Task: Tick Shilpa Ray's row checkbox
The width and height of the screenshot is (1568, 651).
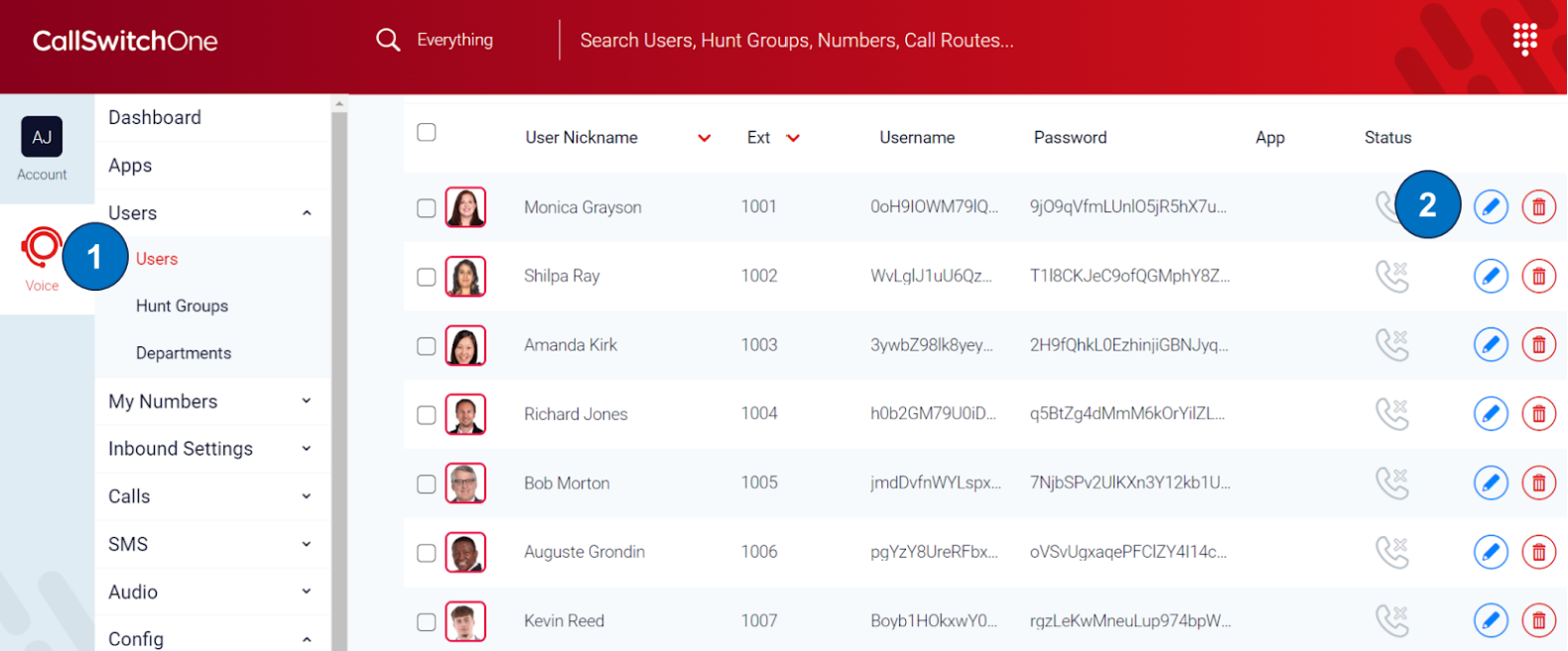Action: [x=427, y=277]
